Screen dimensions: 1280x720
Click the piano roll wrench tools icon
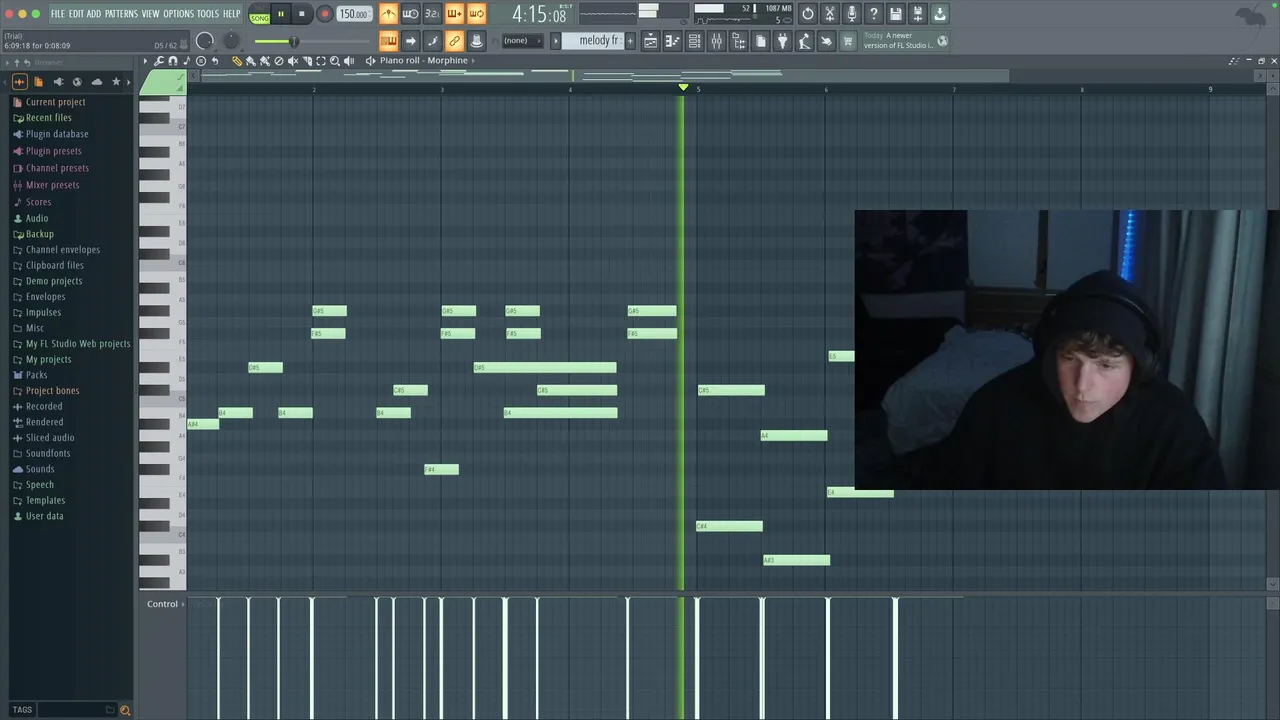(x=159, y=61)
